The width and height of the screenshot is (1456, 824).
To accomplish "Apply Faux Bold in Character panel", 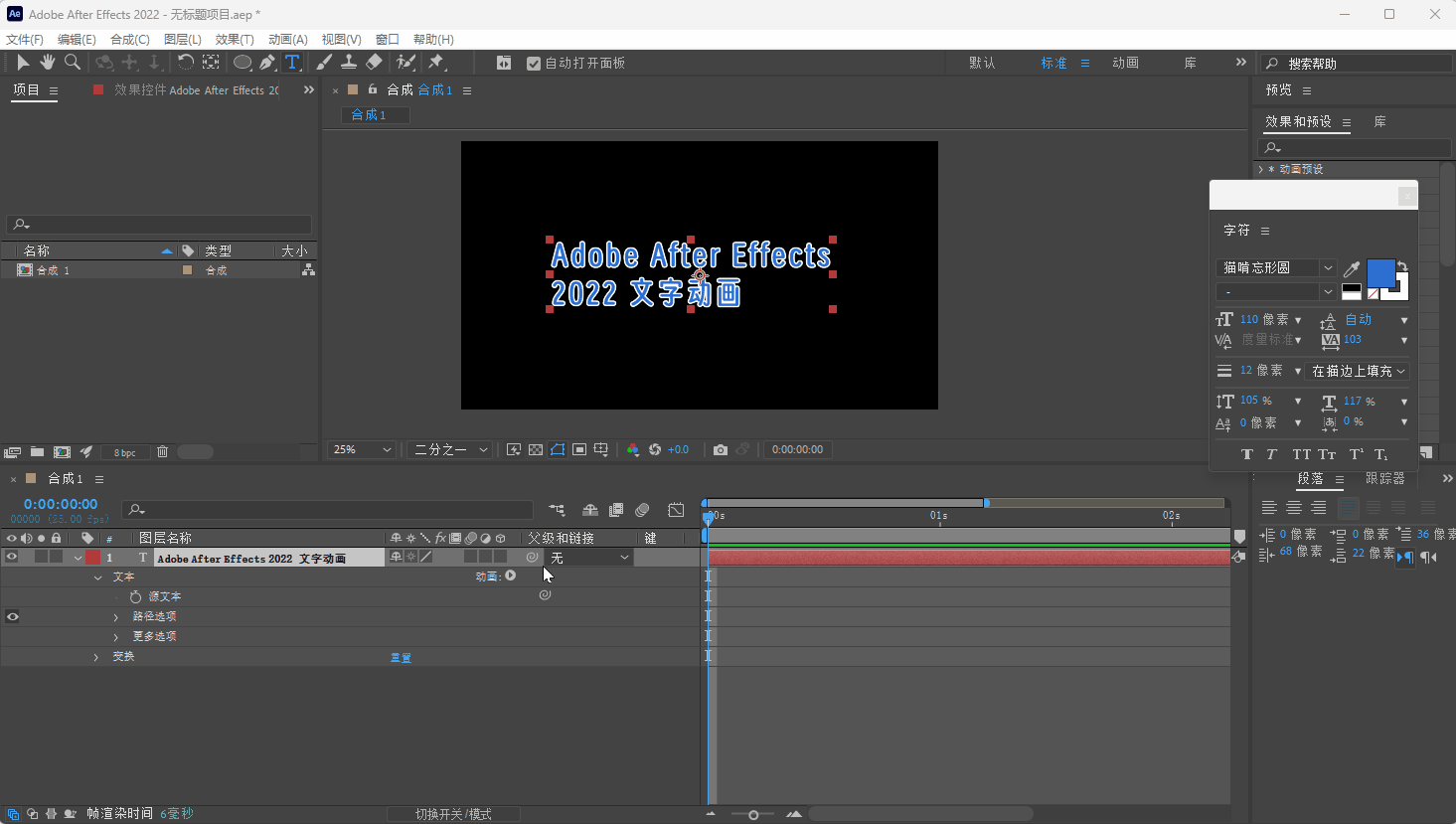I will (x=1247, y=454).
